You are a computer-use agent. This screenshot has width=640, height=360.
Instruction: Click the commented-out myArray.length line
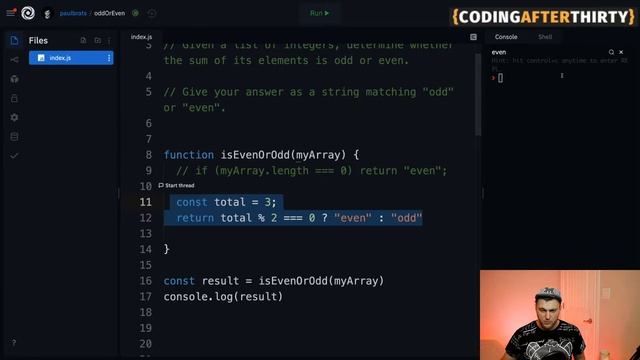[311, 171]
